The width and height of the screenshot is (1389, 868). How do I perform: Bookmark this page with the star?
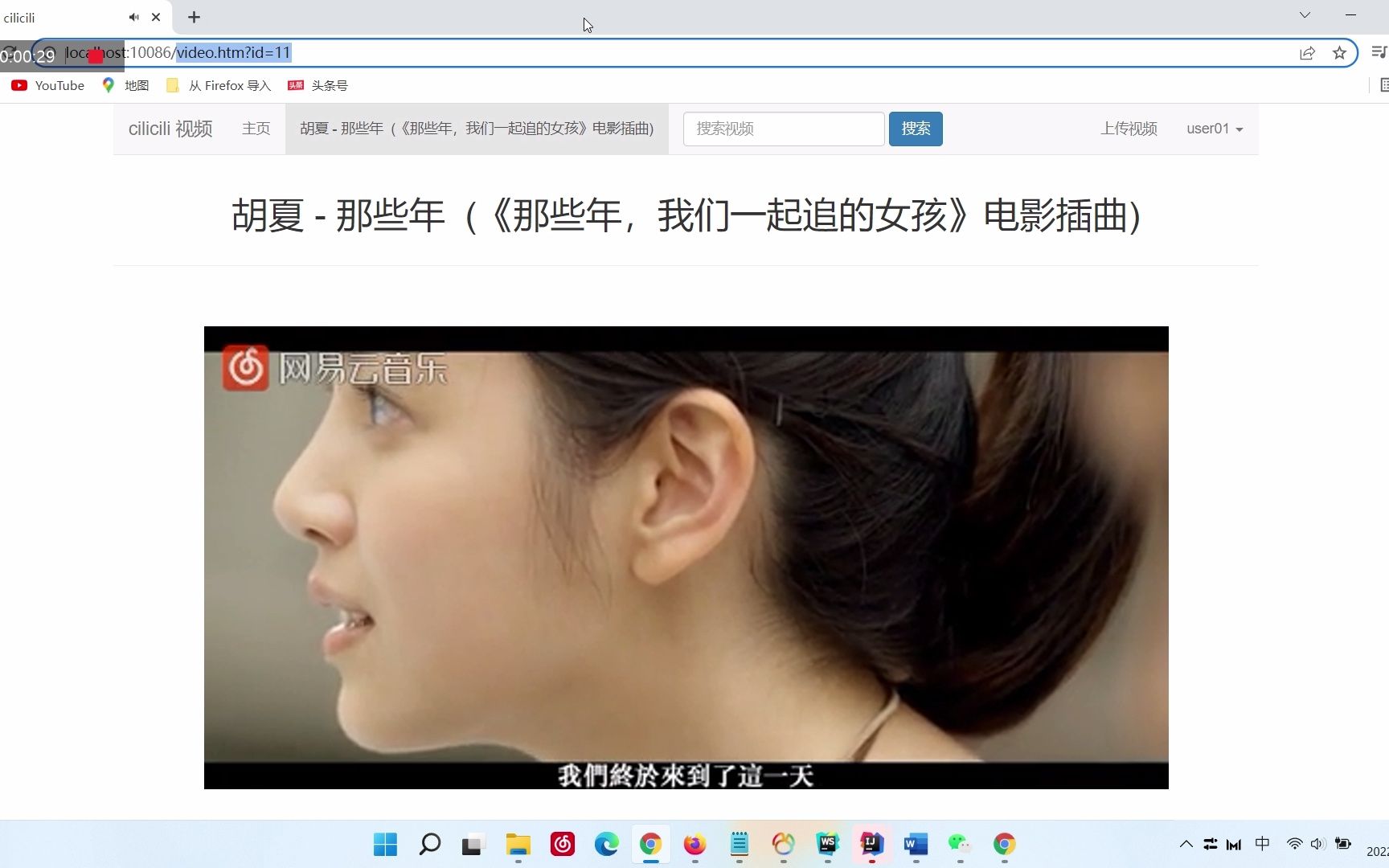click(x=1339, y=53)
